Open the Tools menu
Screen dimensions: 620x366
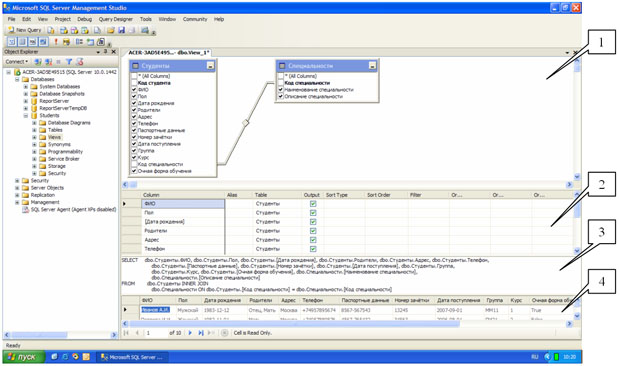[x=146, y=19]
